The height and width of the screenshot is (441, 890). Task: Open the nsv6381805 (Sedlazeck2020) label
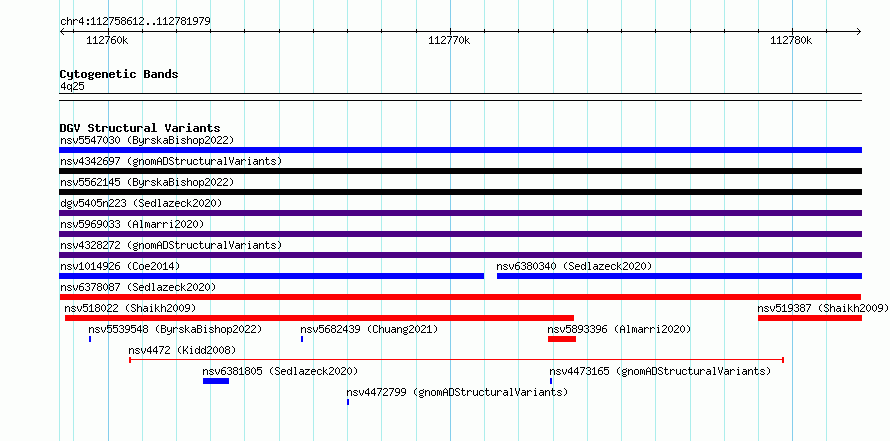pos(280,371)
